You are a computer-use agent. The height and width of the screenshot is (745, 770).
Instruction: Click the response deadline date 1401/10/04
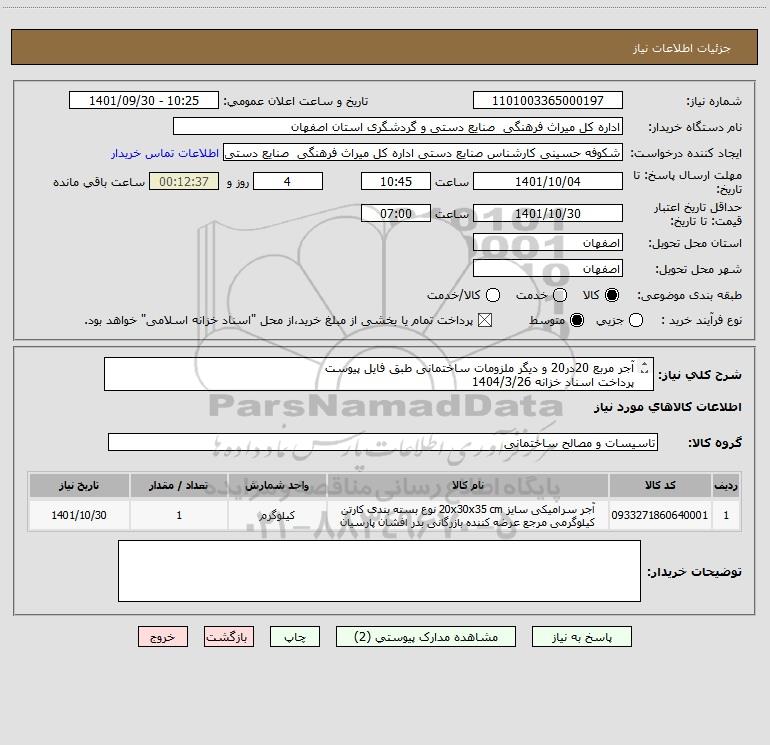pyautogui.click(x=548, y=182)
